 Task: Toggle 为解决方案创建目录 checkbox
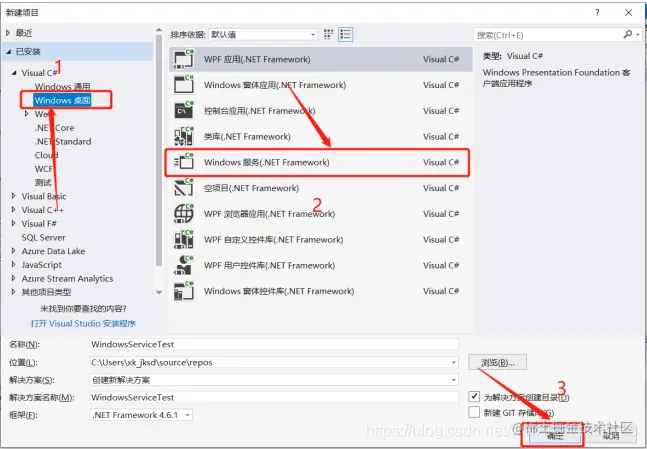[x=474, y=397]
